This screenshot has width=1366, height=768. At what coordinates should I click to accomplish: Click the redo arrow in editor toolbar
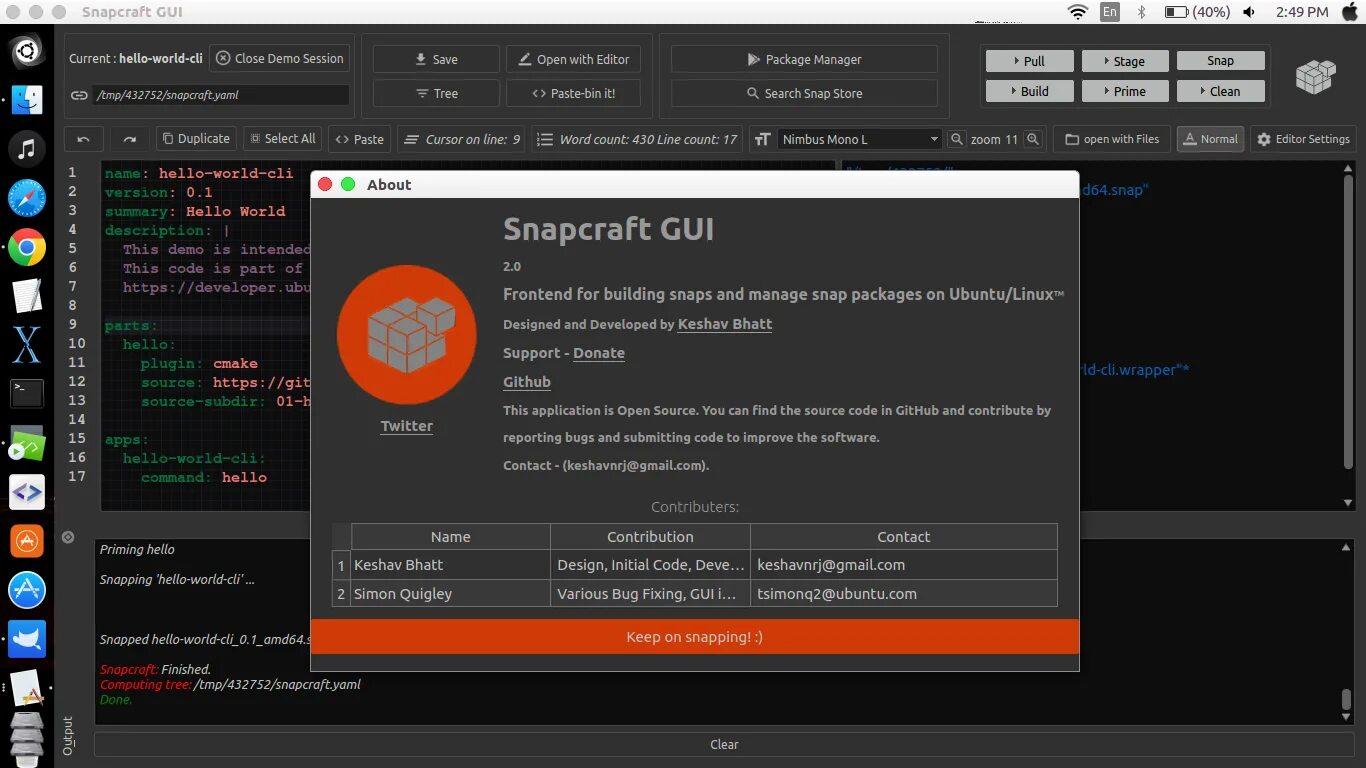click(x=129, y=139)
